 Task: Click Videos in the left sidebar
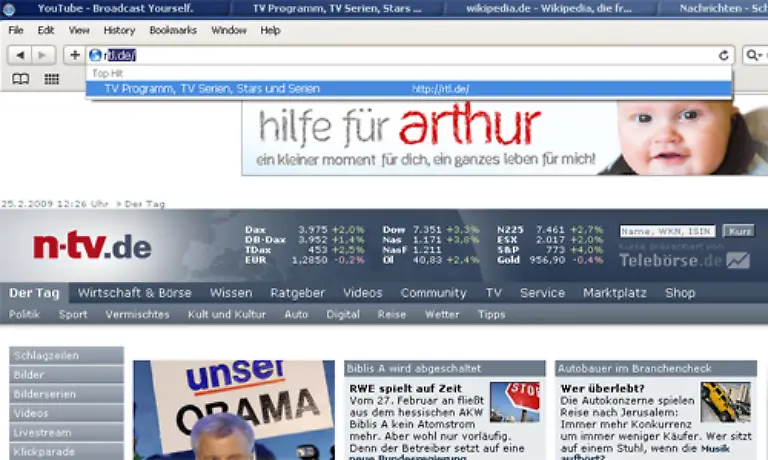(66, 413)
